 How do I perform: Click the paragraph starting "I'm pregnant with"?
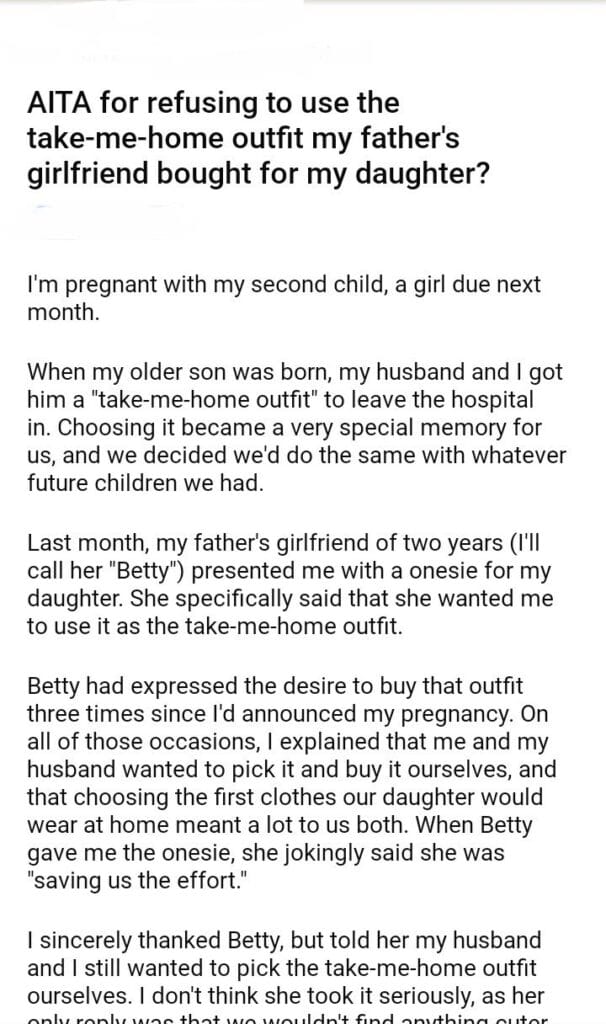[x=283, y=297]
